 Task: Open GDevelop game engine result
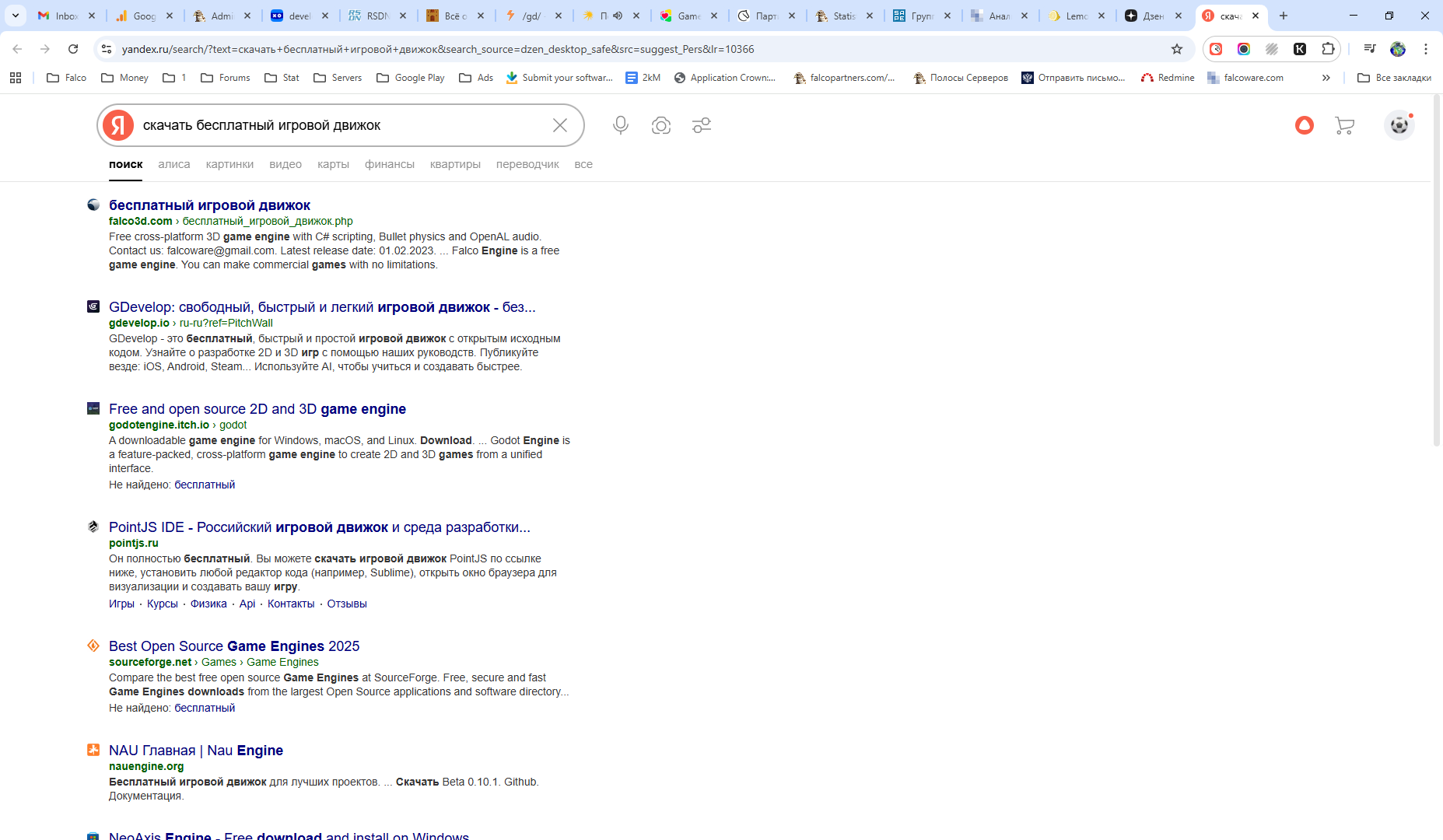(322, 307)
